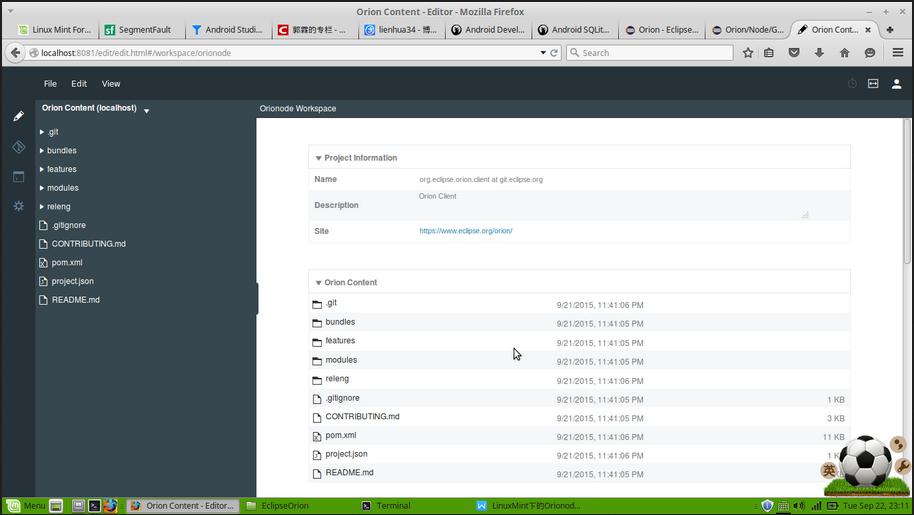
Task: Click the page vertical scrollbar
Action: (906, 191)
